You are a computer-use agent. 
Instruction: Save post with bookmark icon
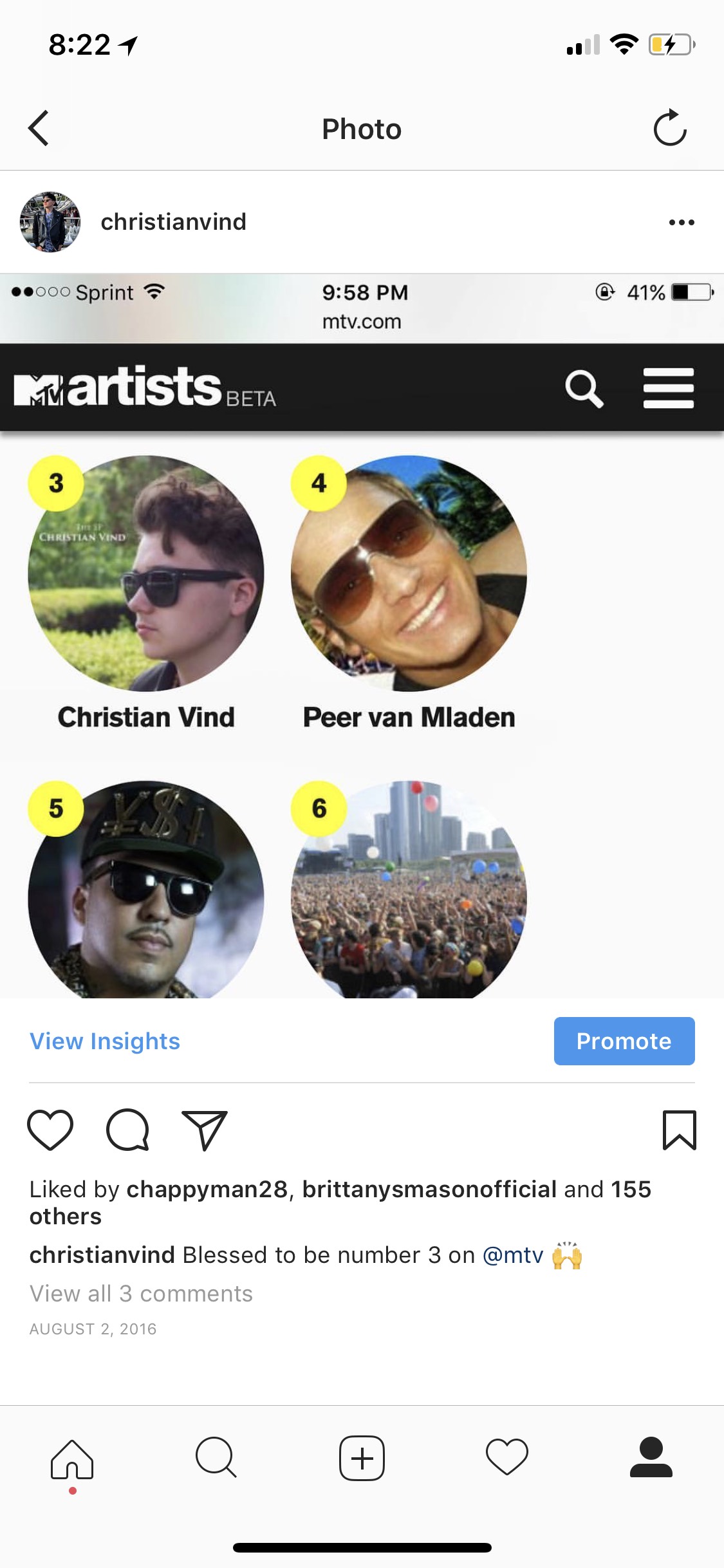pos(680,1130)
